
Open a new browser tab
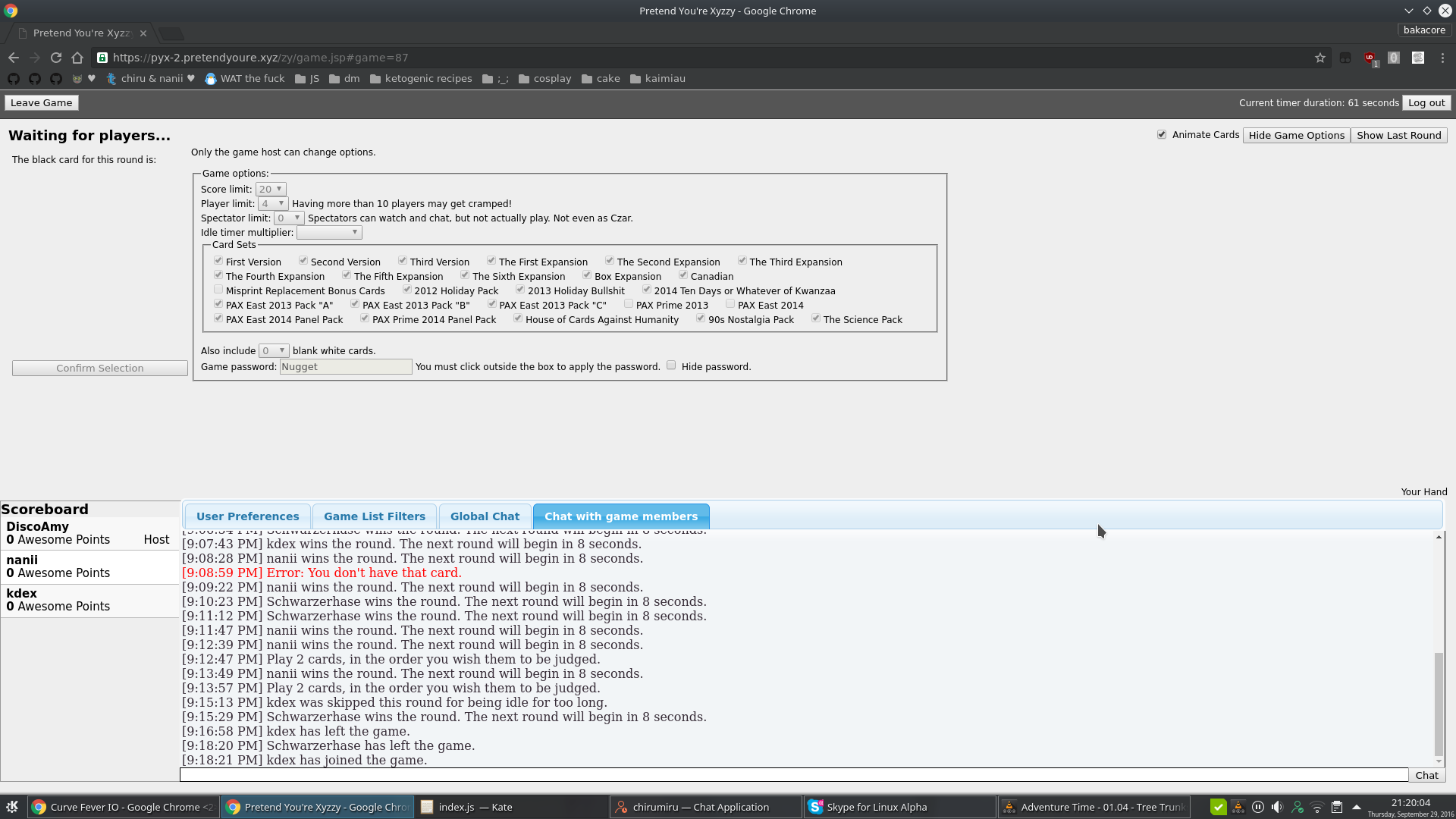pos(171,33)
